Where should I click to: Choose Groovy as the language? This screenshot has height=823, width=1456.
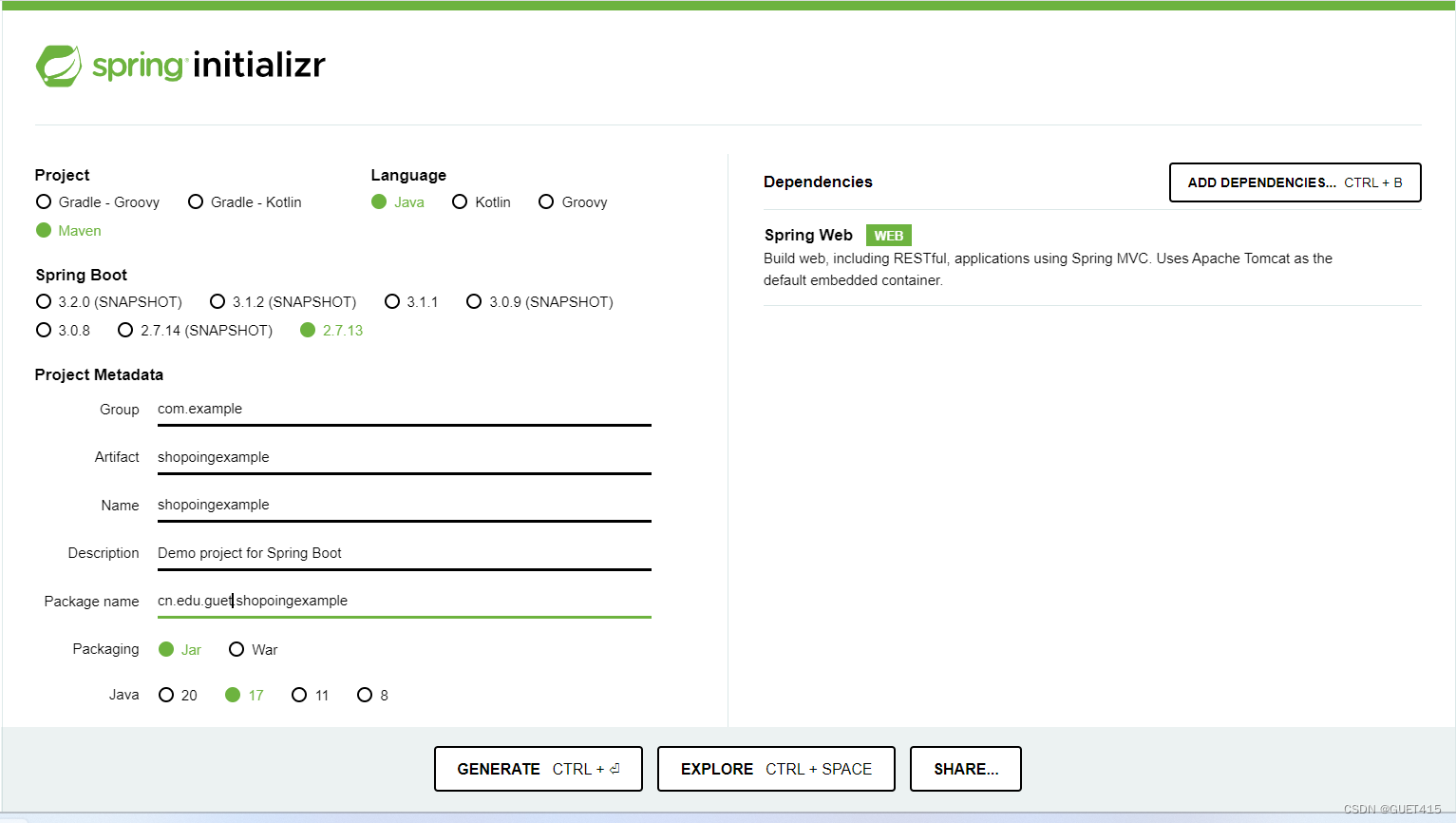(x=573, y=202)
